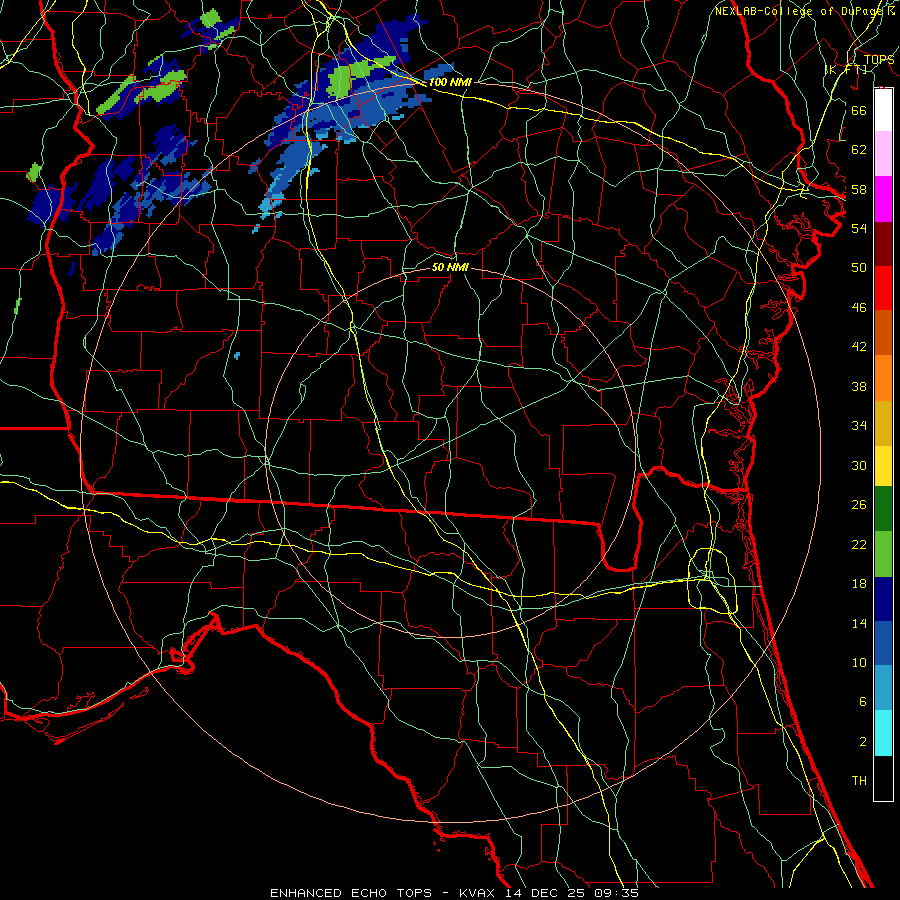Click the "66" legend value
The height and width of the screenshot is (900, 900).
[859, 110]
